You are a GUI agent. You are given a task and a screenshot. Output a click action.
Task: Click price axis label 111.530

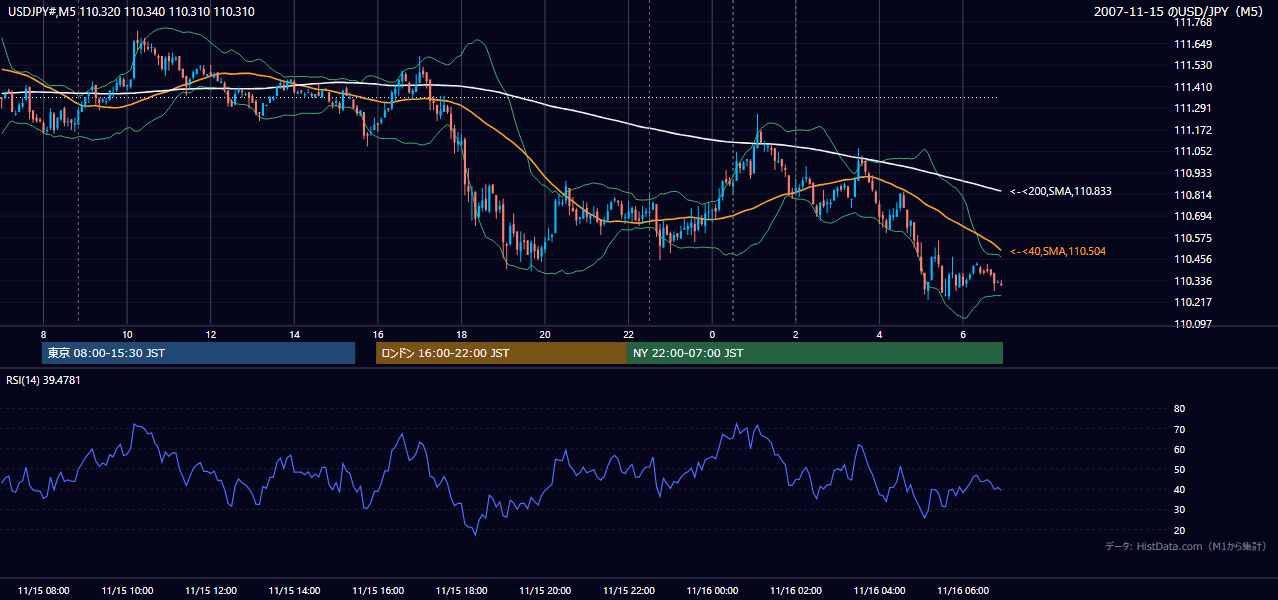1193,65
